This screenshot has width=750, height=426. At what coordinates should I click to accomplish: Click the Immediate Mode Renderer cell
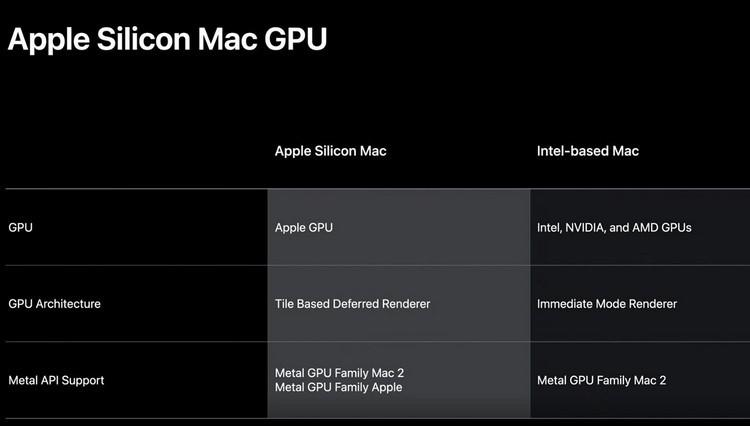[607, 303]
